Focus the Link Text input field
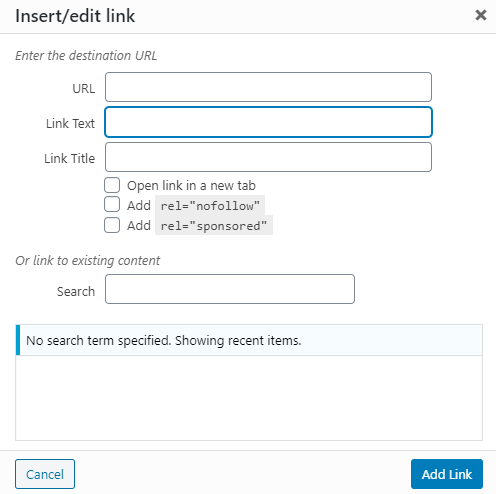This screenshot has height=494, width=496. [268, 122]
